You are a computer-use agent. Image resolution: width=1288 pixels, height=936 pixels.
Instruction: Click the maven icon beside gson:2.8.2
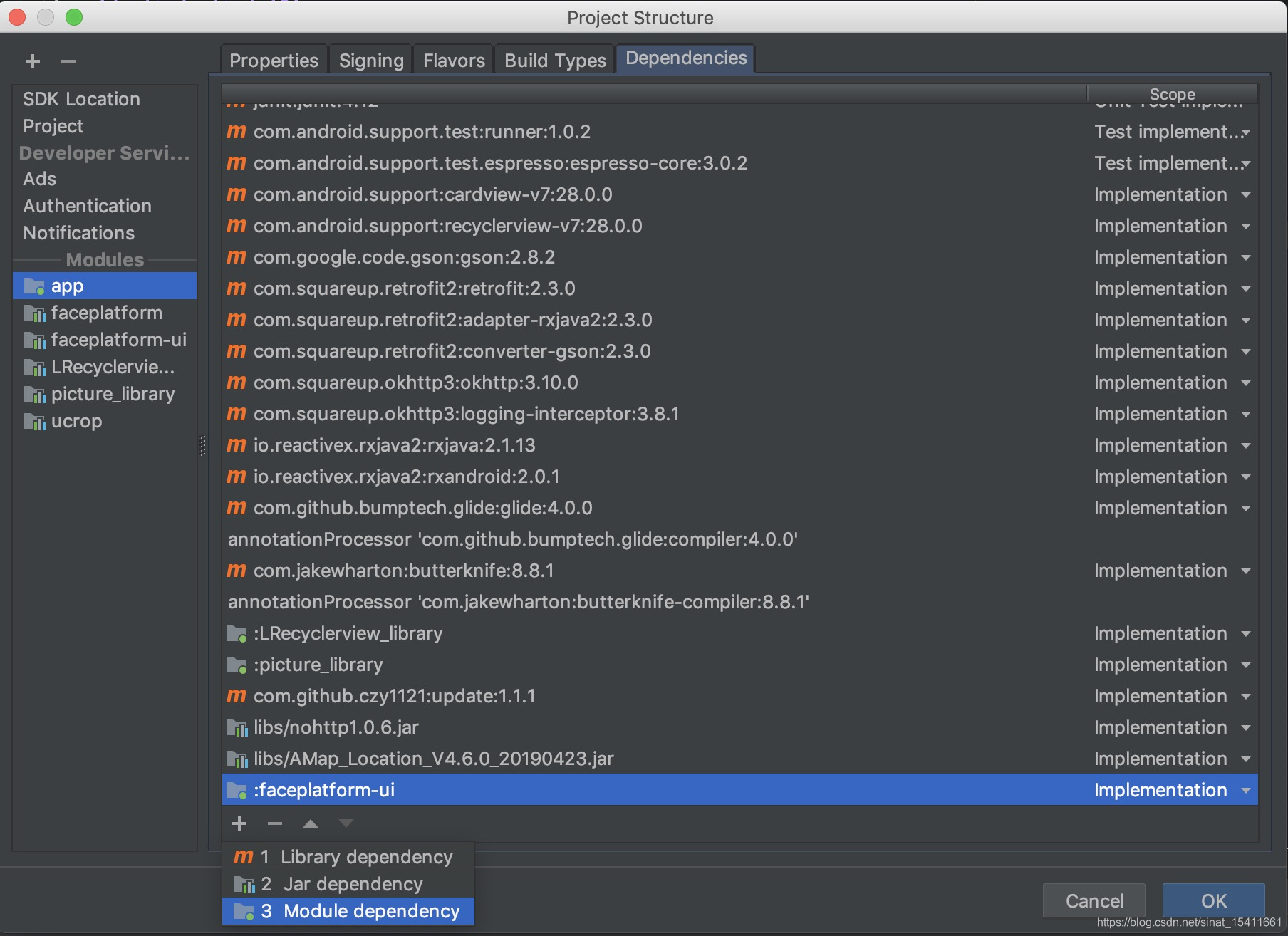(x=237, y=257)
